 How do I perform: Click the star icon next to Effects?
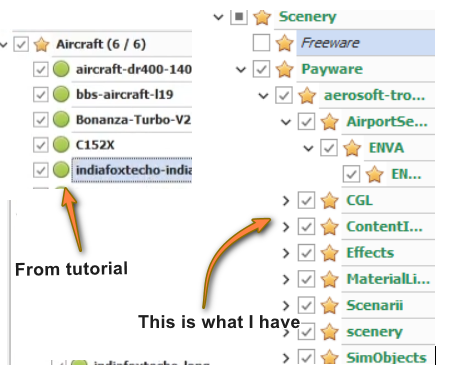(x=329, y=253)
